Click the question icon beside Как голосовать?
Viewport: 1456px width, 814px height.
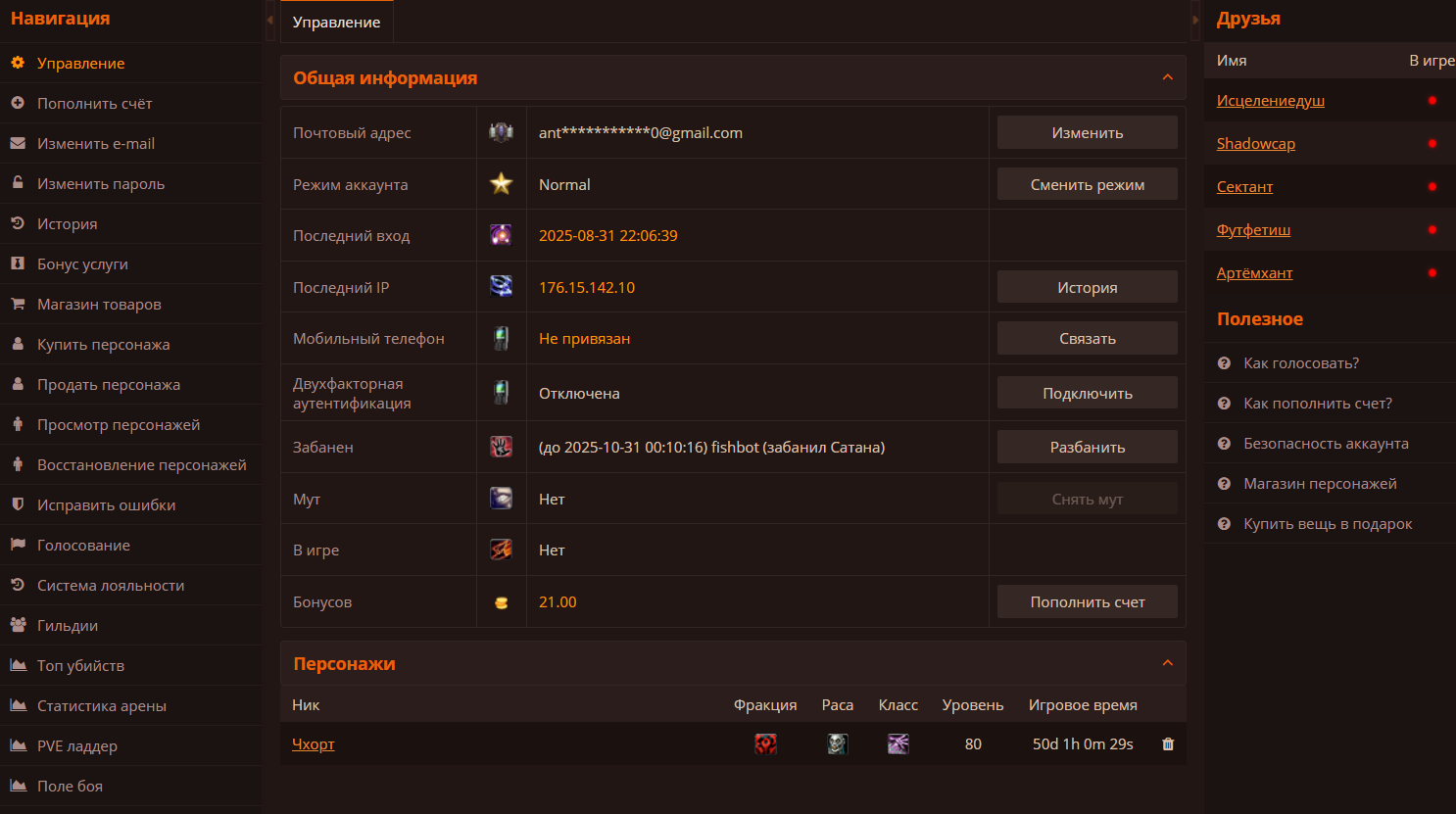click(1224, 363)
